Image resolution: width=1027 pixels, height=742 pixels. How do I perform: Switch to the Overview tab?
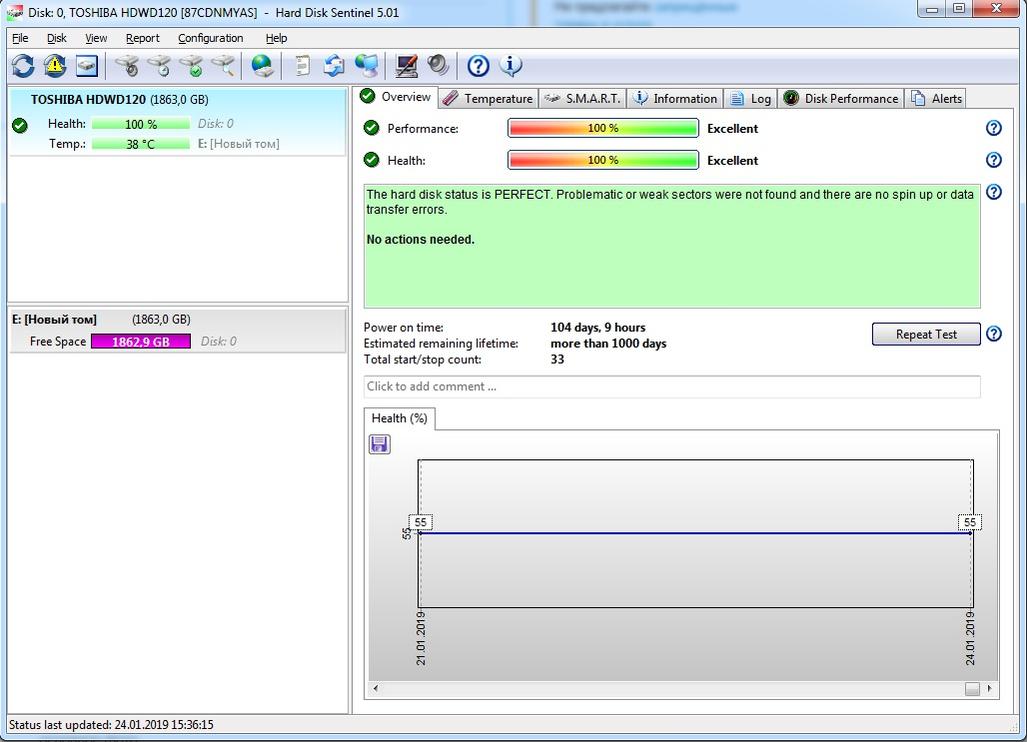(x=396, y=97)
